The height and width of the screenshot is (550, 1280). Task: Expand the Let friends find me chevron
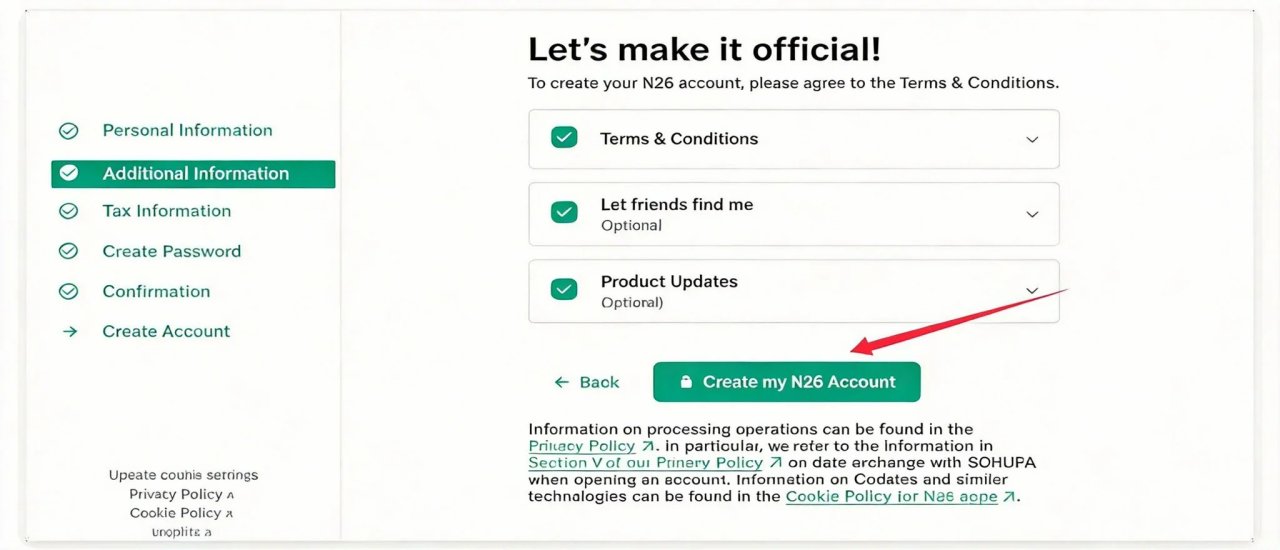click(1032, 214)
